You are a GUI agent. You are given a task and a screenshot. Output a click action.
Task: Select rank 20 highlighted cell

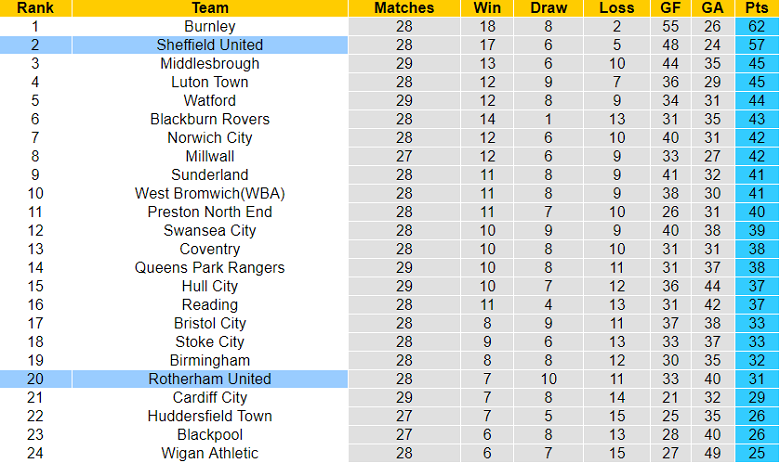tap(35, 379)
